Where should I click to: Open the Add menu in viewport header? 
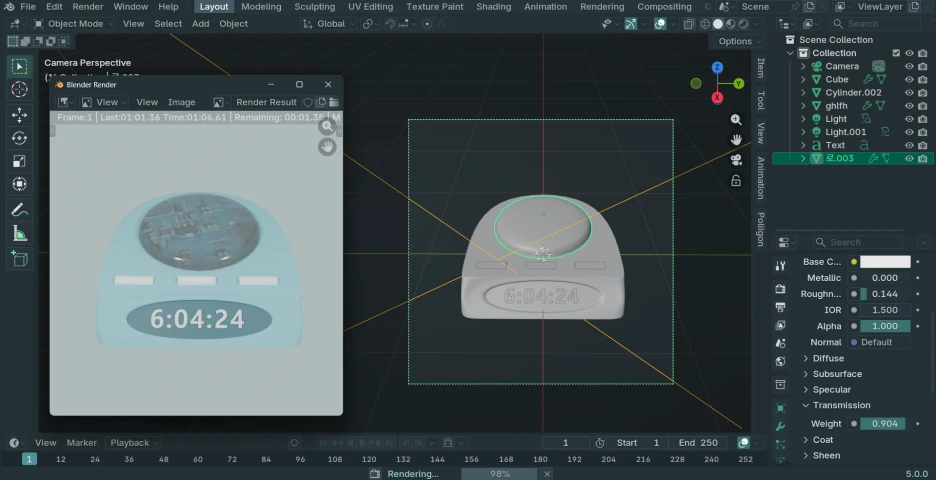(x=201, y=24)
